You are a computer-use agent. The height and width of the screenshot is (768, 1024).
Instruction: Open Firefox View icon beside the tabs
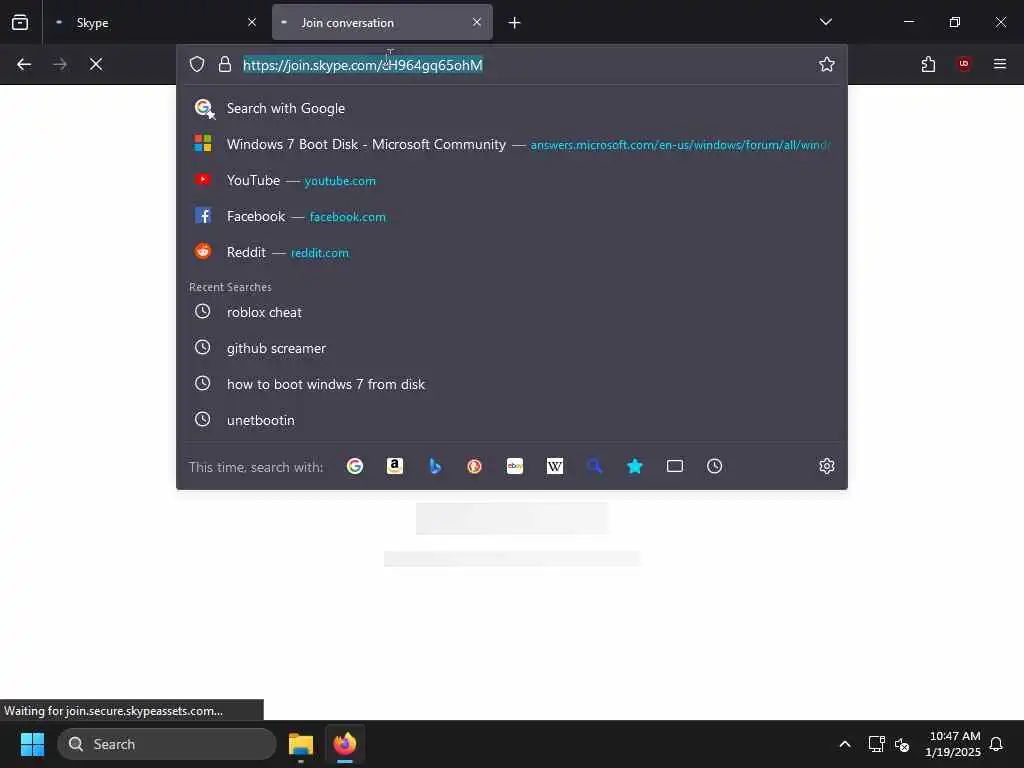20,22
